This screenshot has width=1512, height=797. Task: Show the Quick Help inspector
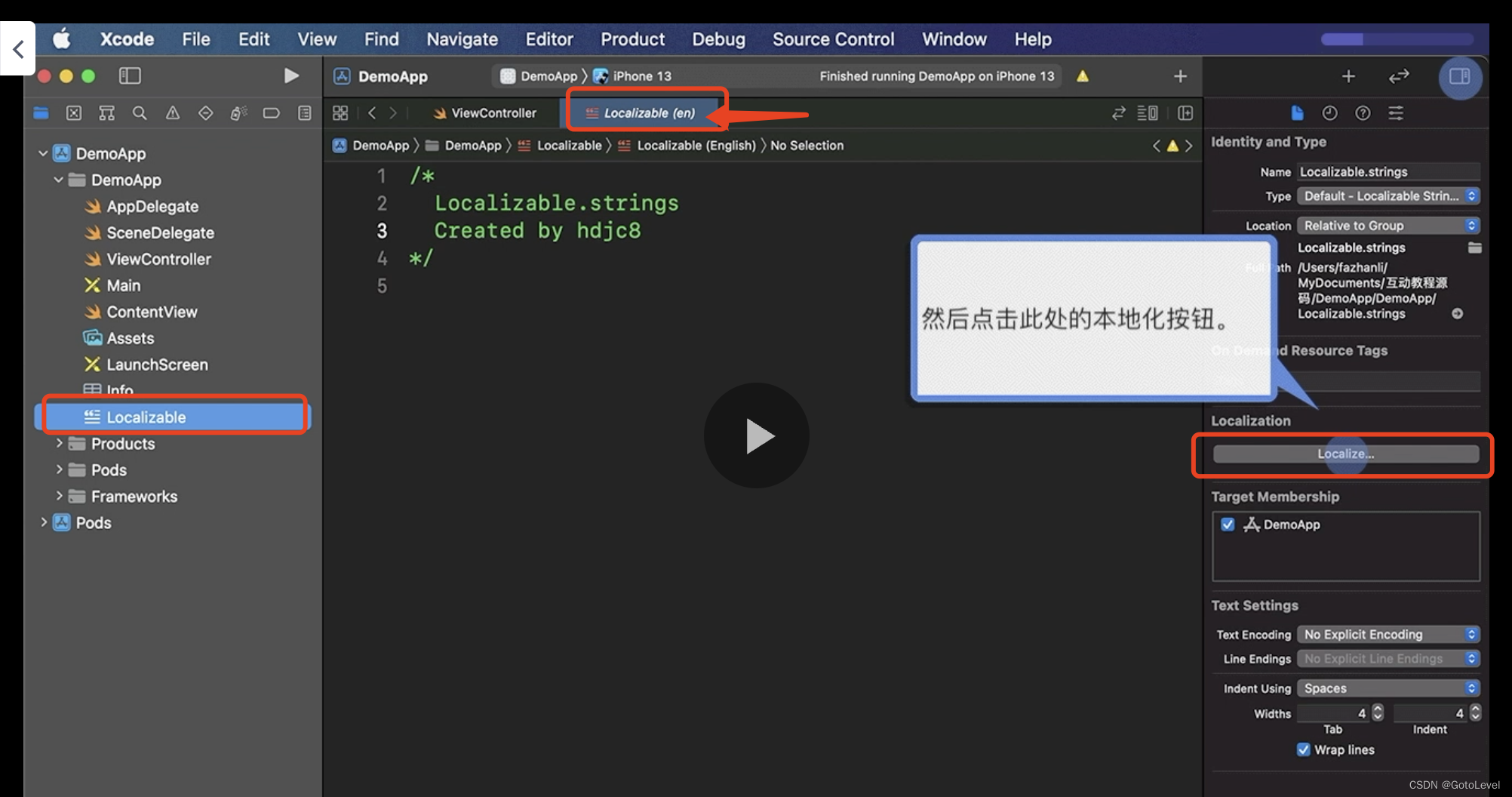coord(1363,113)
